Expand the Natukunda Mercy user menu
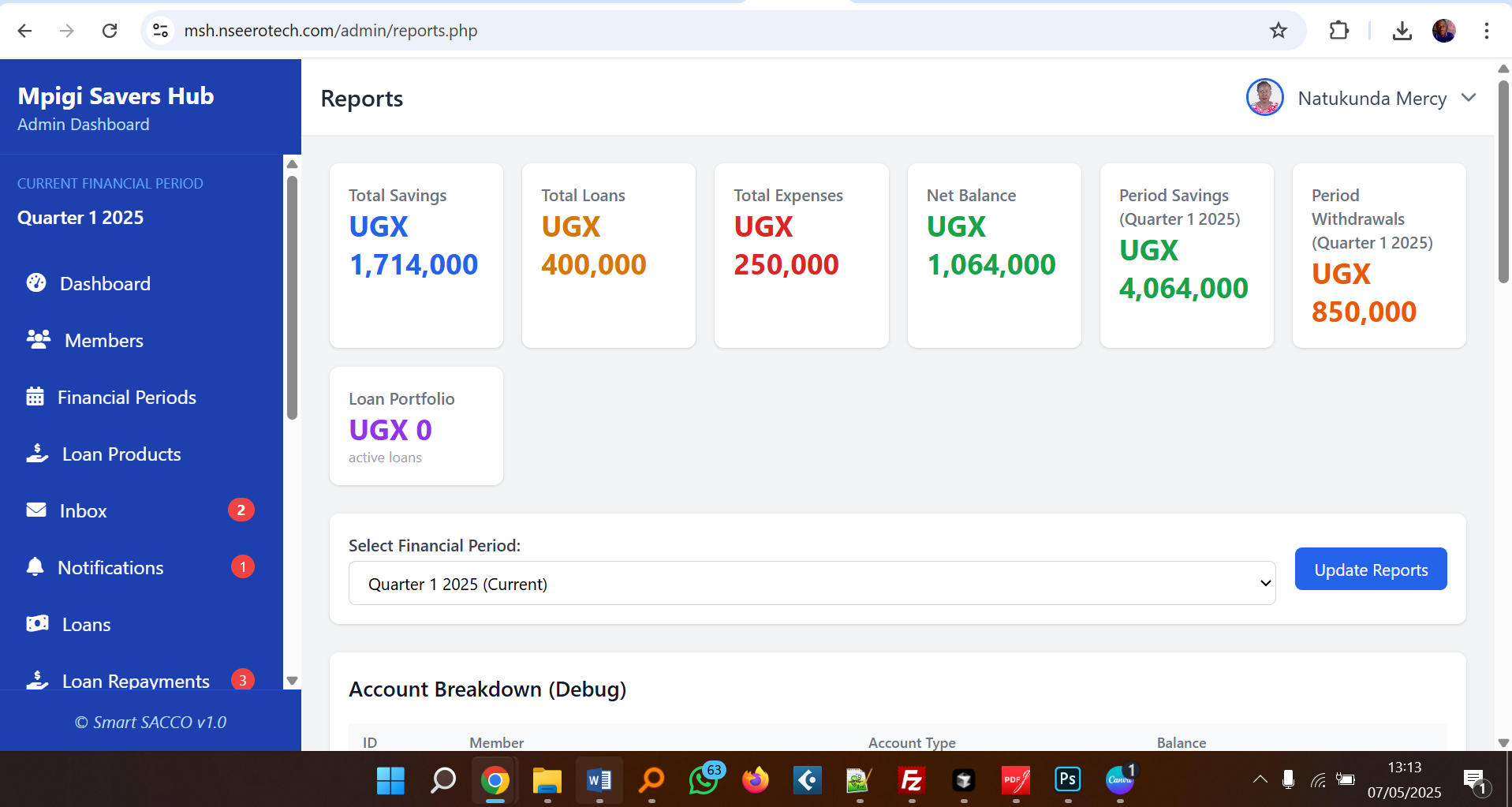The image size is (1512, 807). click(x=1468, y=98)
